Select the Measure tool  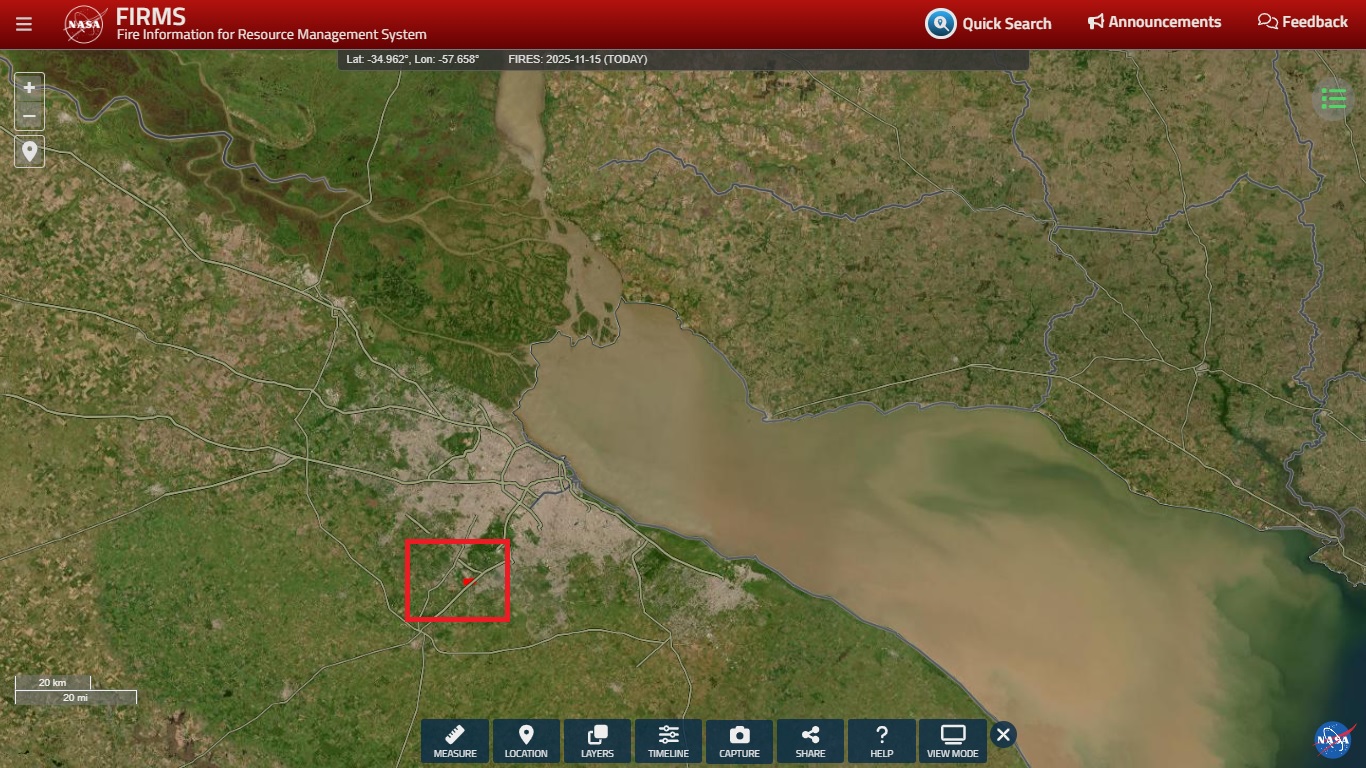(x=455, y=741)
